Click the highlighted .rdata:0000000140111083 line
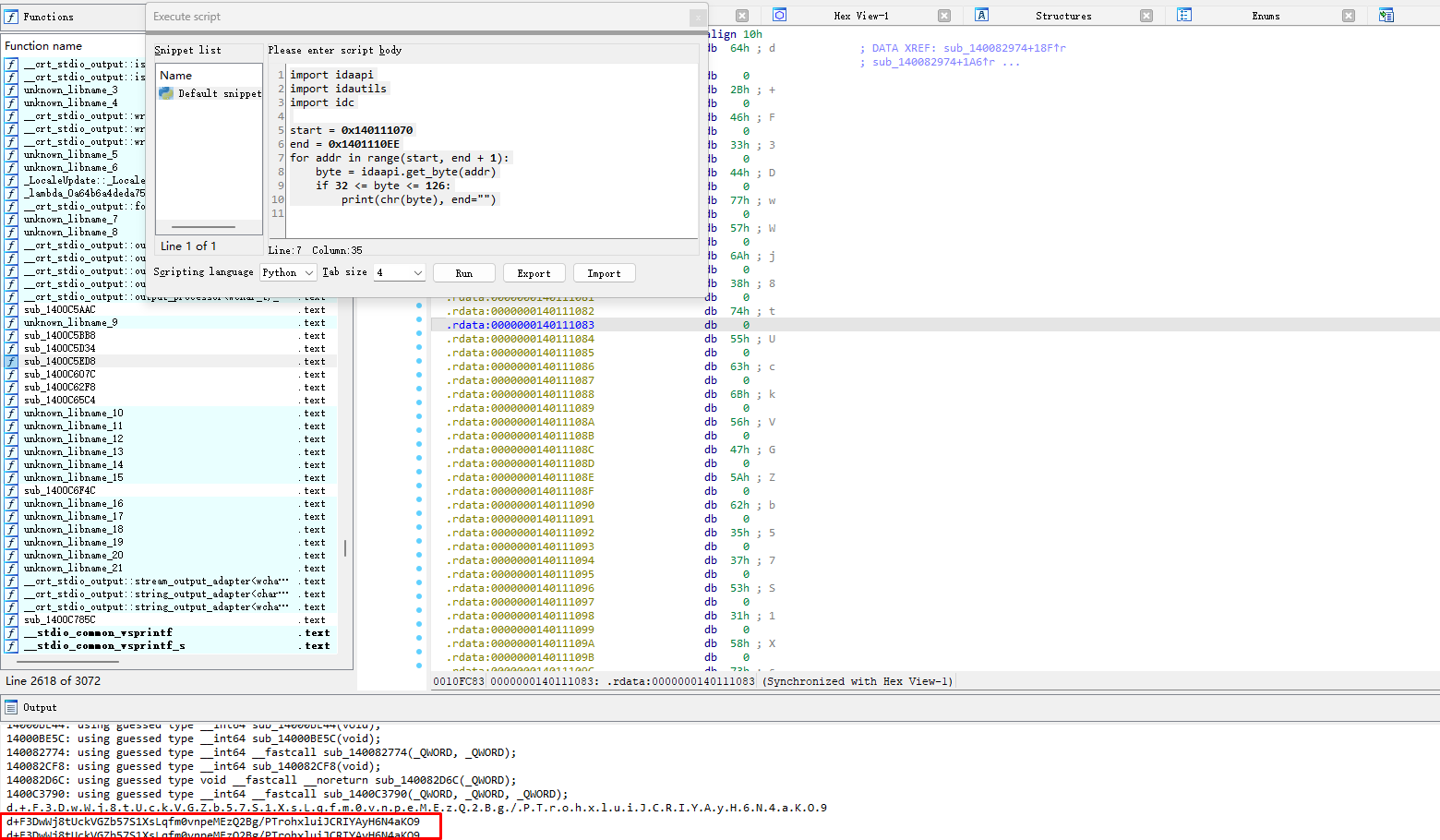The width and height of the screenshot is (1440, 840). 934,325
